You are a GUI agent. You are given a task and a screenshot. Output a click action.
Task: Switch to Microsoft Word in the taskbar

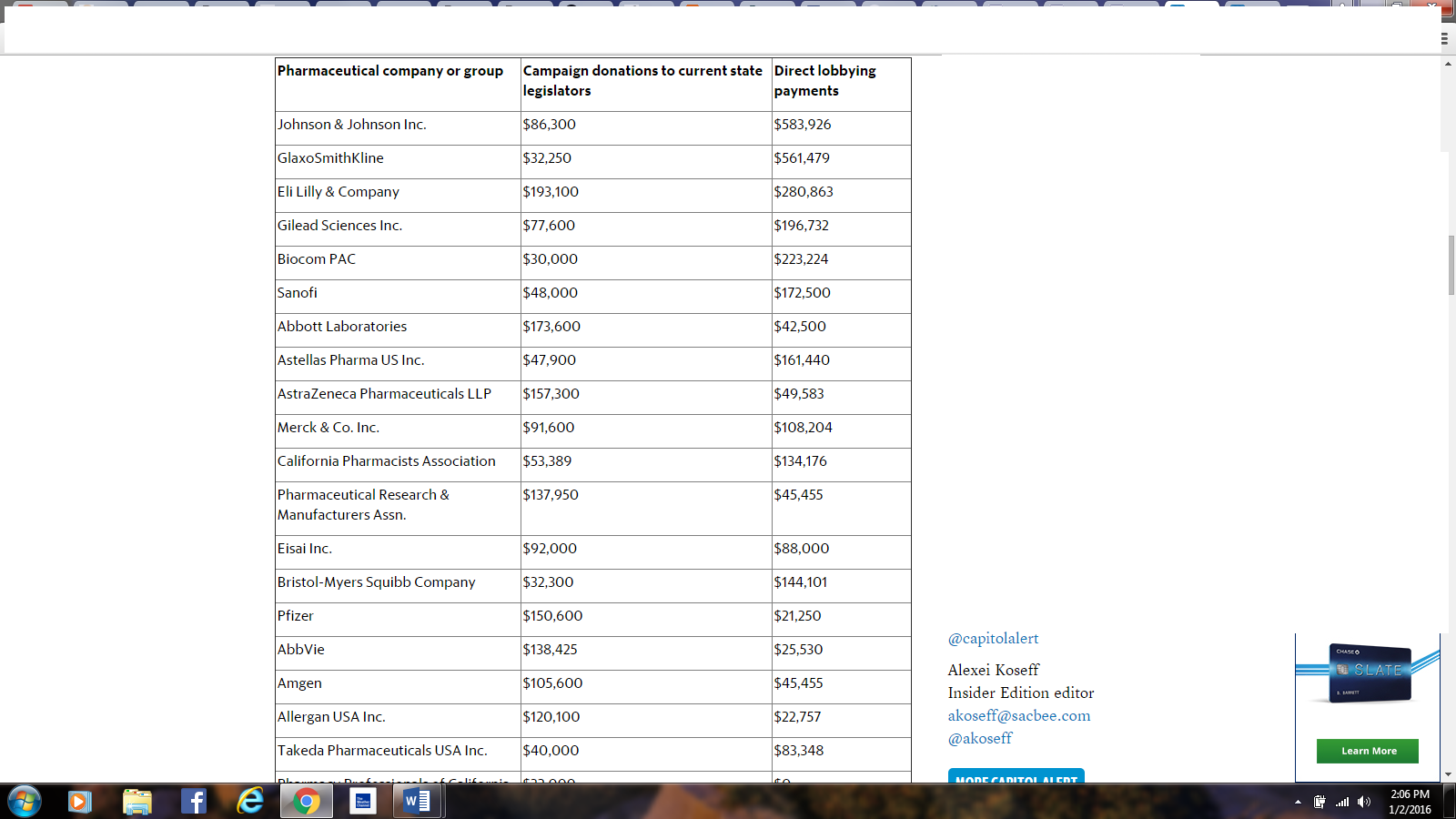(418, 802)
